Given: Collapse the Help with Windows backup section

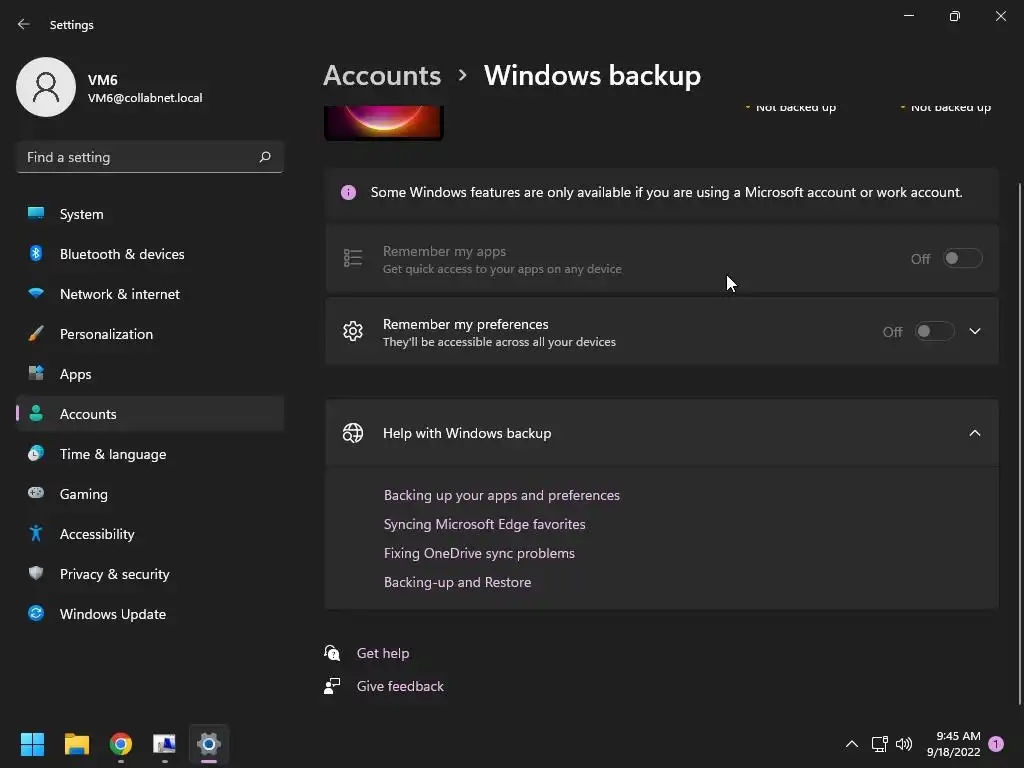Looking at the screenshot, I should click(975, 433).
